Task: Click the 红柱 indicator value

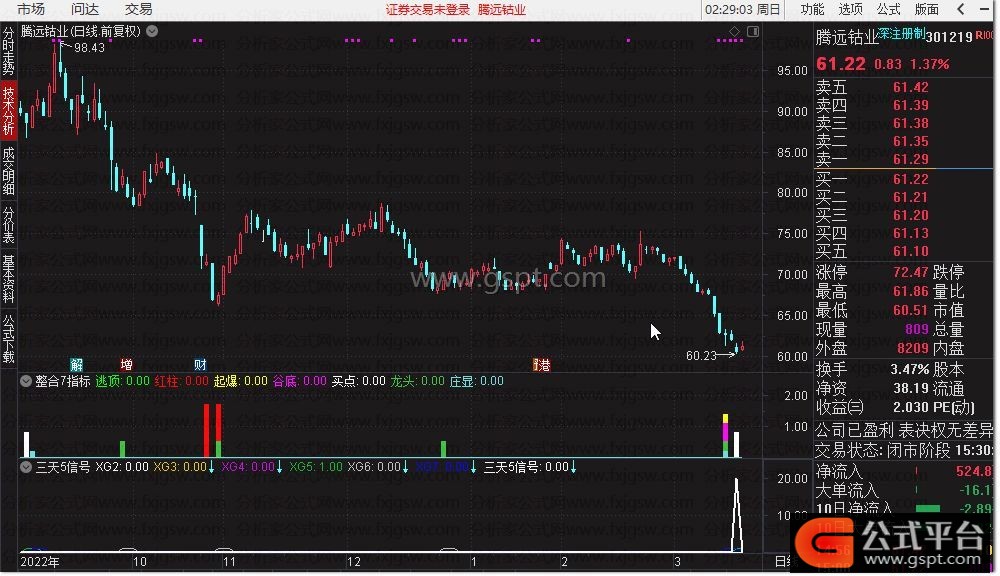Action: (182, 381)
